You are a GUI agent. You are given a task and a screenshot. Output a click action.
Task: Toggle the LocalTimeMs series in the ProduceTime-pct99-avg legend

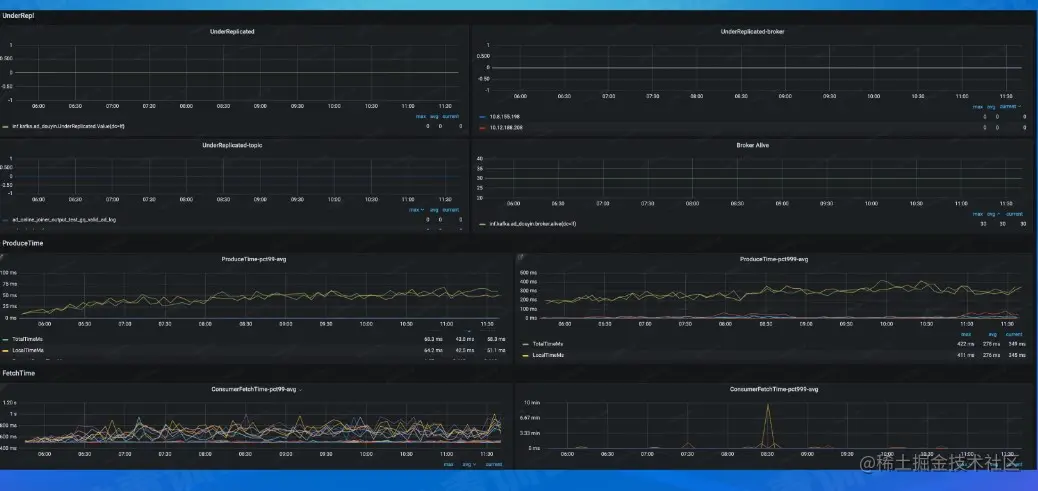coord(27,349)
